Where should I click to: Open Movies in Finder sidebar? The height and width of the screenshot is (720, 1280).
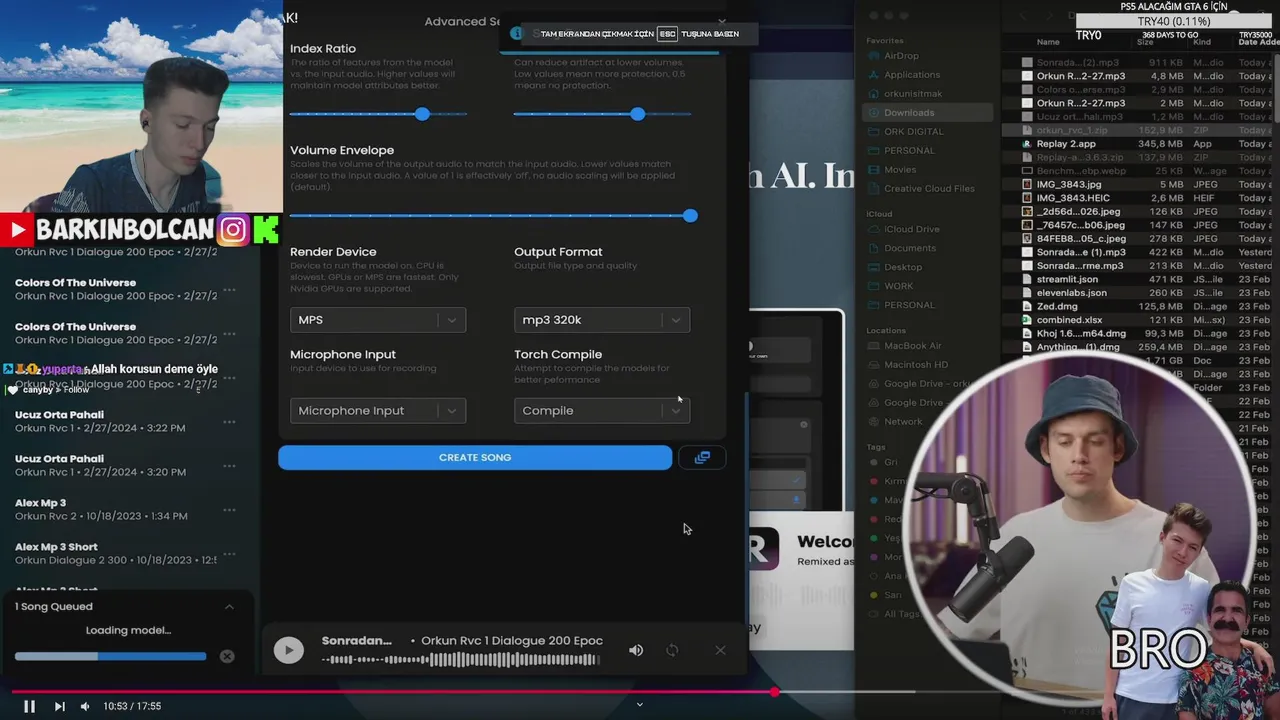tap(899, 170)
